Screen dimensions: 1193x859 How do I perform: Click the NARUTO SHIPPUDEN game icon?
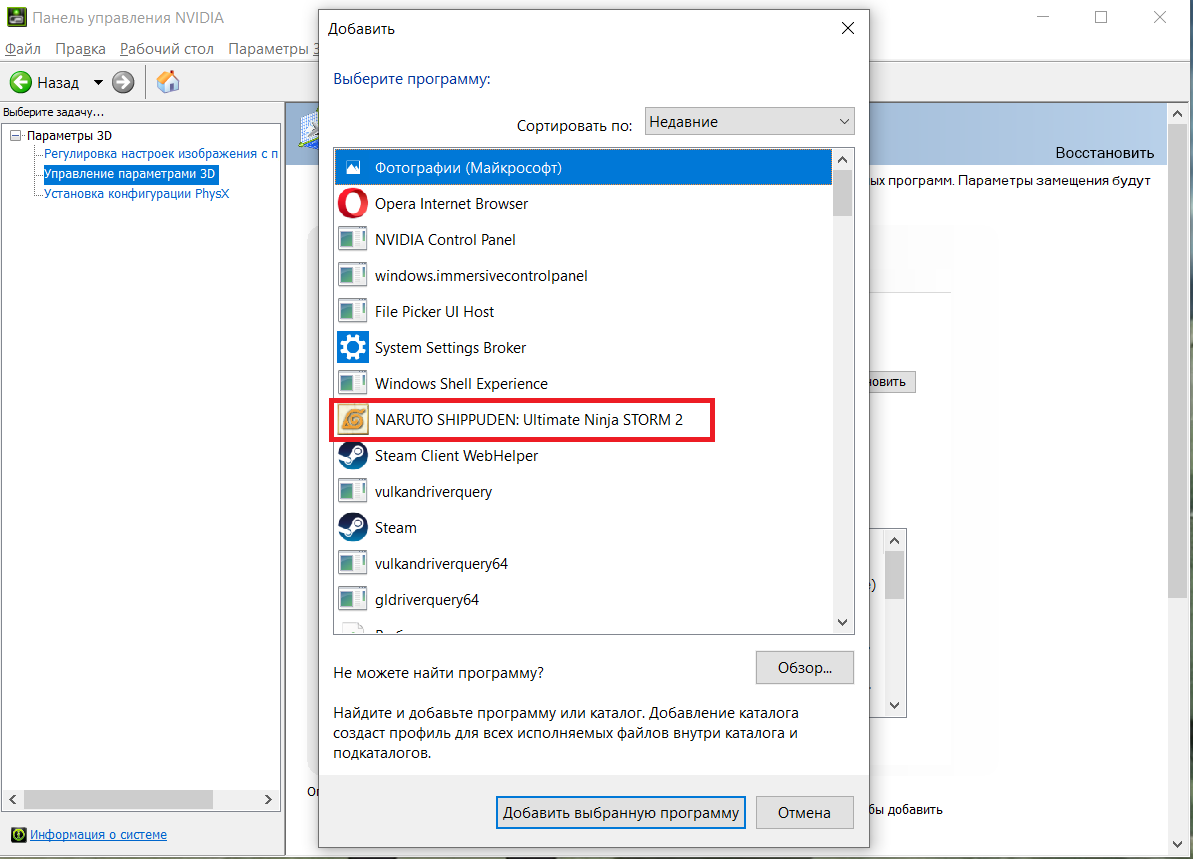pyautogui.click(x=353, y=419)
